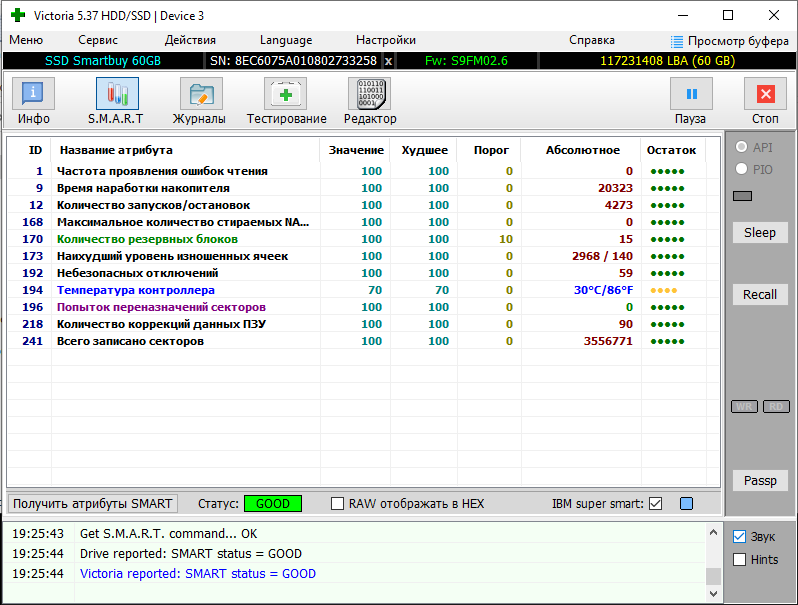Click the WR indicator
This screenshot has width=798, height=605.
(x=744, y=407)
